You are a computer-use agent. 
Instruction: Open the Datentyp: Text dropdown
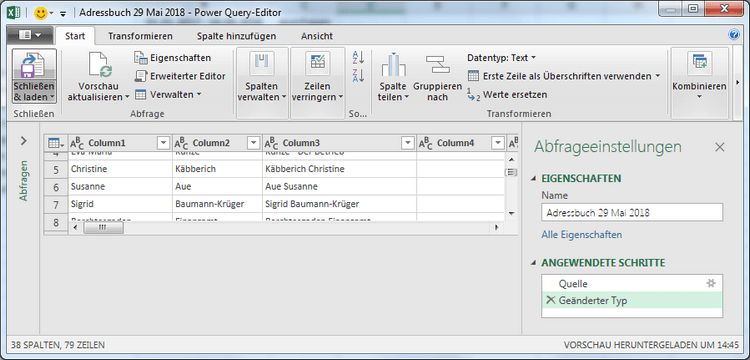pos(501,58)
